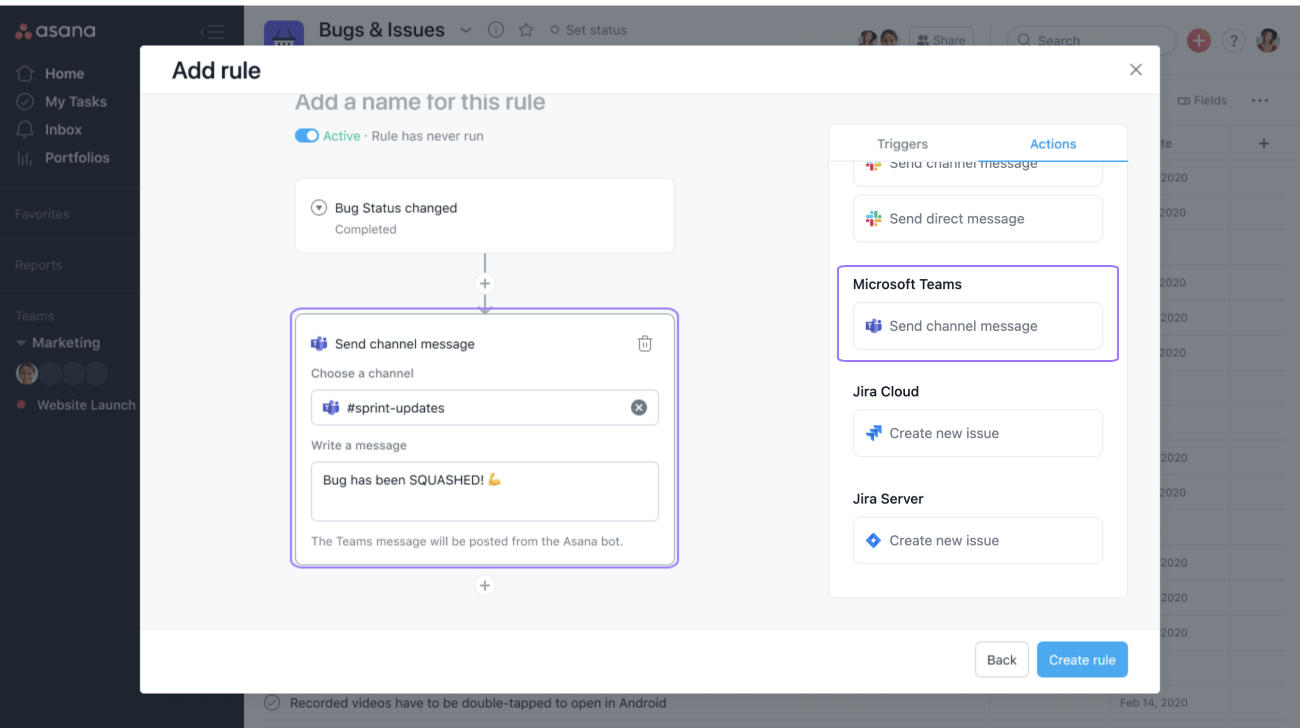This screenshot has width=1300, height=728.
Task: Show project info via the info icon
Action: 496,30
